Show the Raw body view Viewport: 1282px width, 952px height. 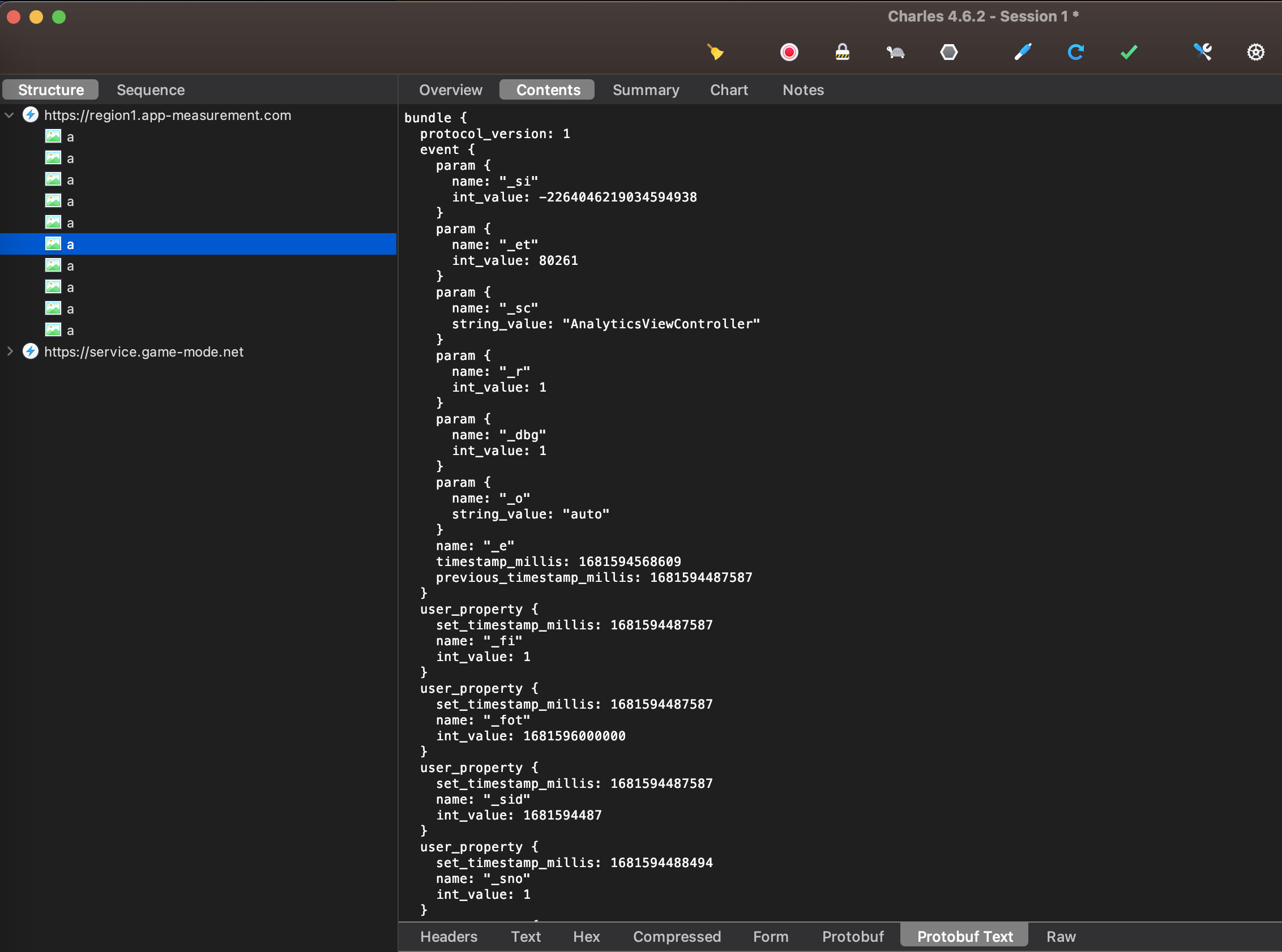click(x=1061, y=937)
